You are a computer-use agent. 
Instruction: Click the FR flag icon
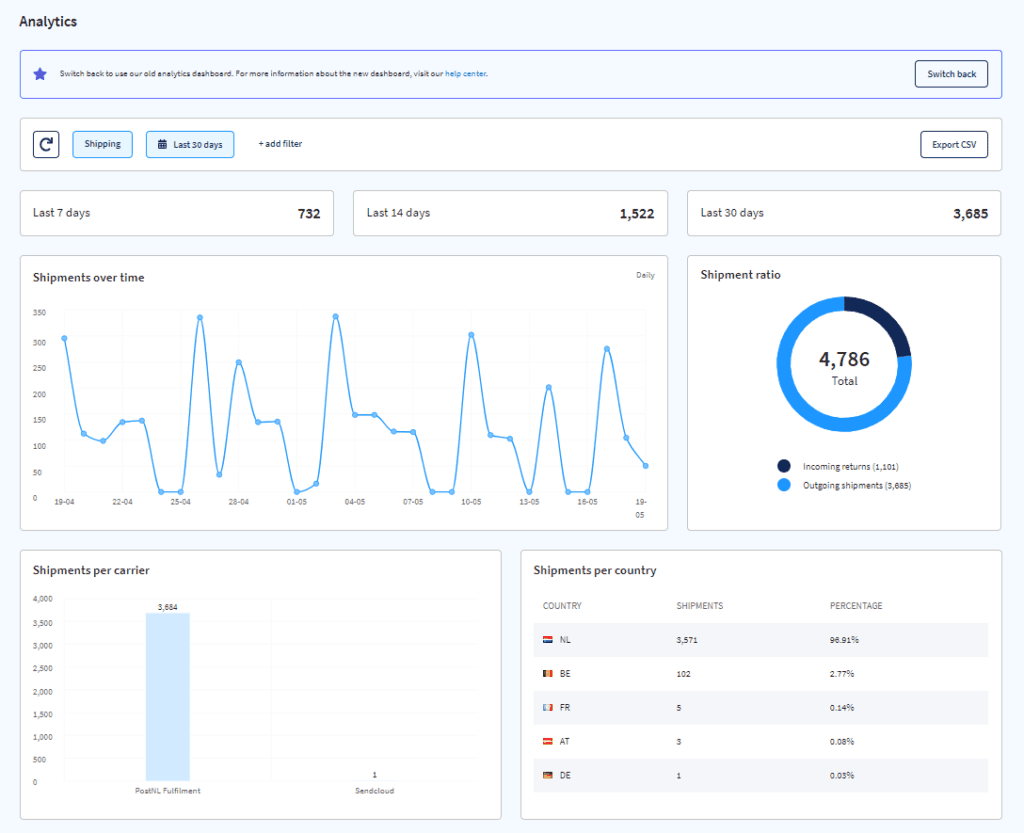point(549,707)
